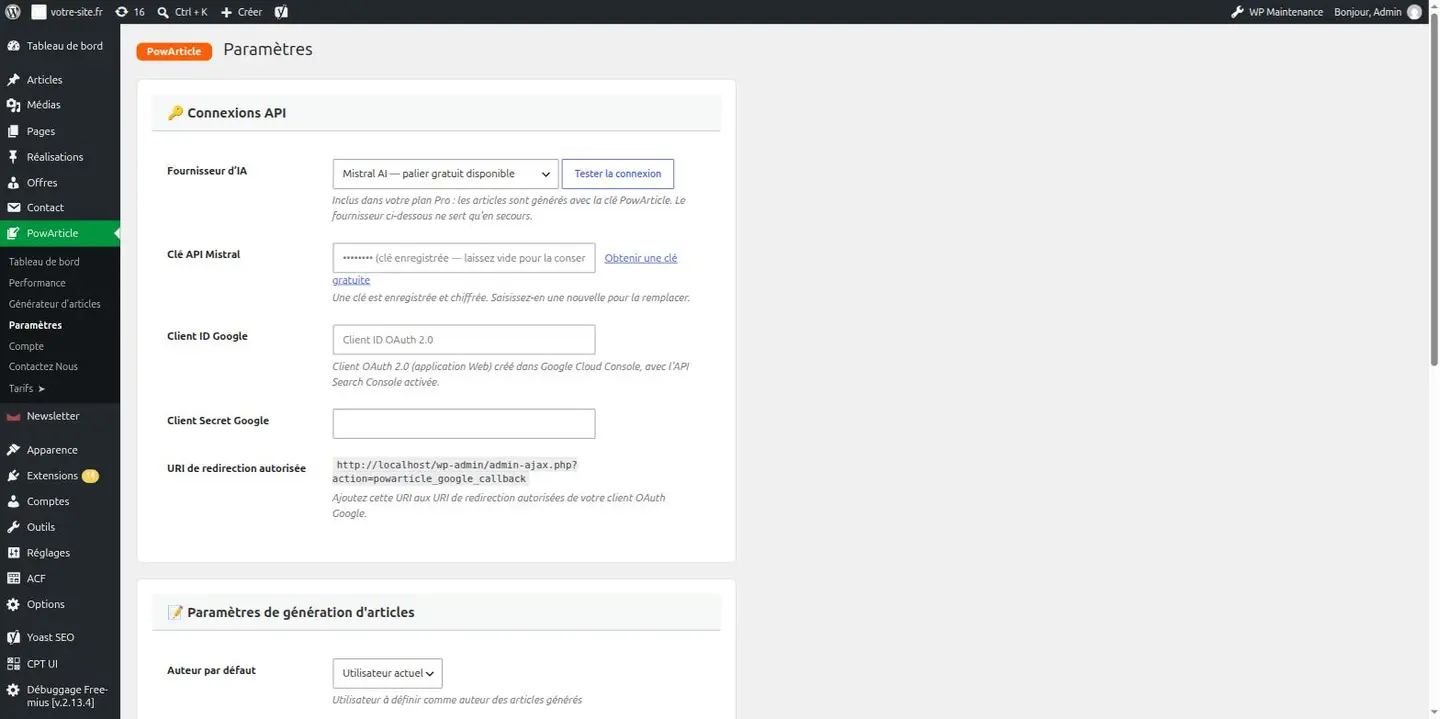Click the Articles pin icon
1440x719 pixels.
coord(13,80)
